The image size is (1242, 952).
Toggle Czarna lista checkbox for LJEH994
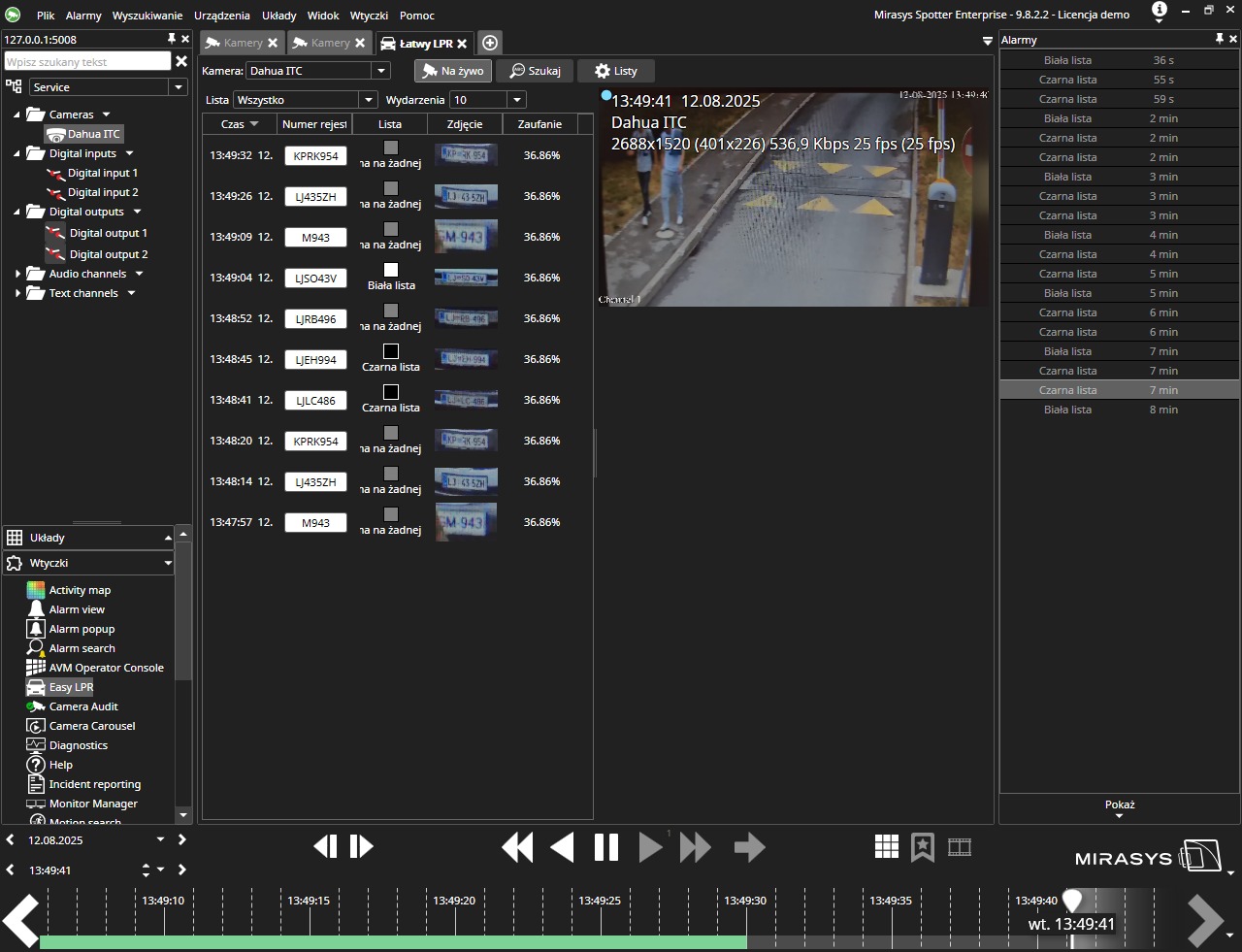391,351
